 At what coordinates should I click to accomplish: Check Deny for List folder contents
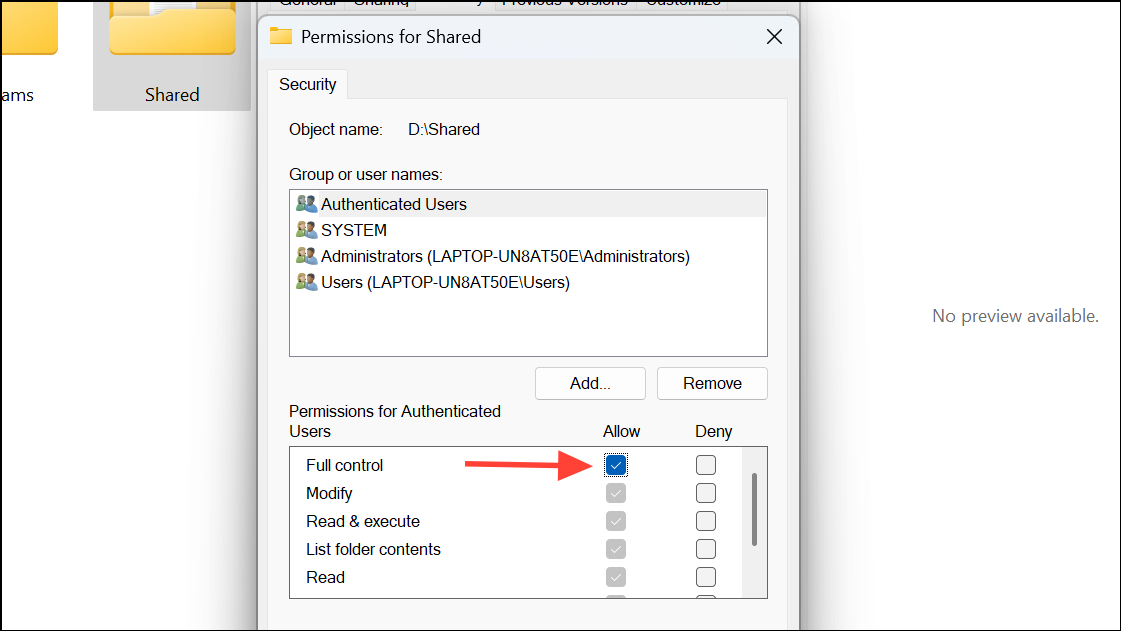coord(706,549)
